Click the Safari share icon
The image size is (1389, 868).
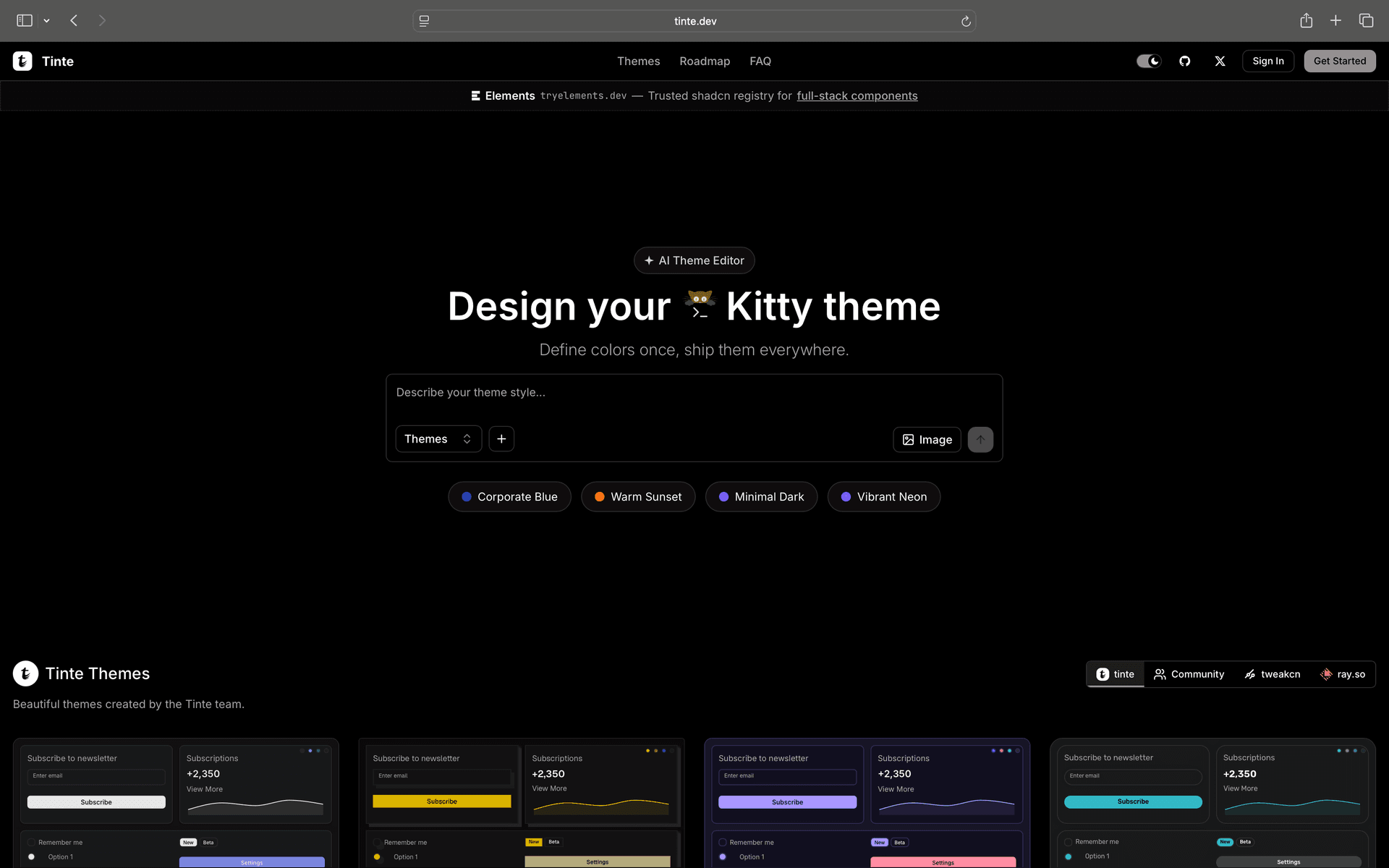(x=1306, y=21)
